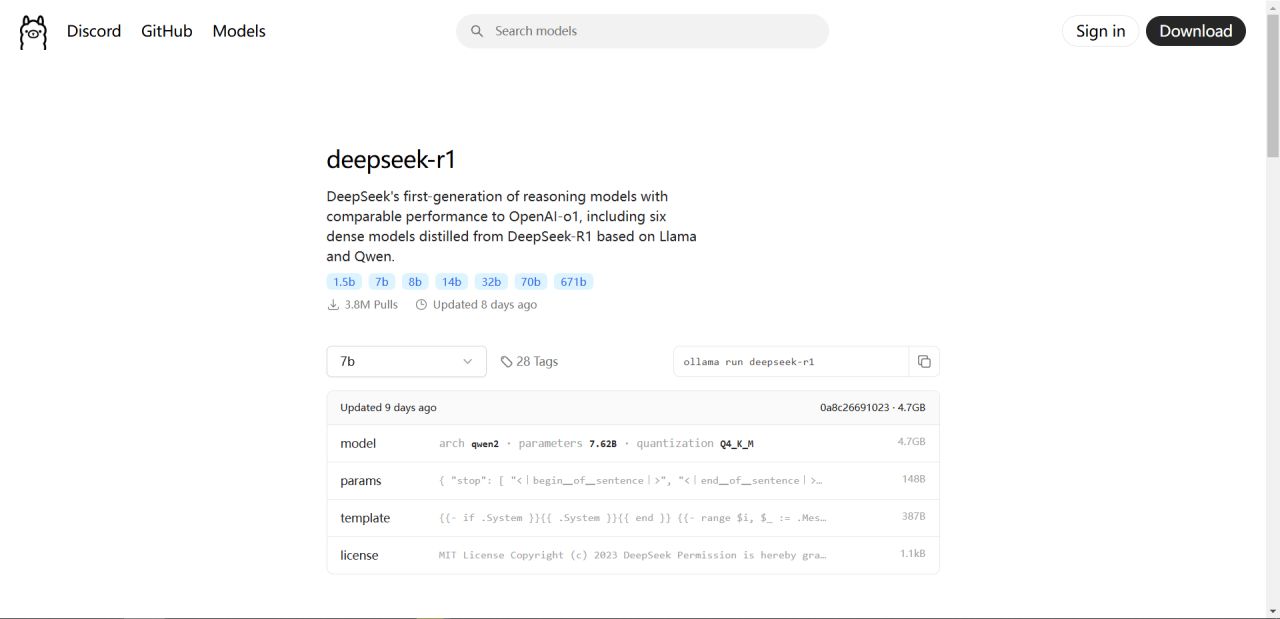Click the tag icon beside 28 Tags
The image size is (1280, 619).
point(506,361)
